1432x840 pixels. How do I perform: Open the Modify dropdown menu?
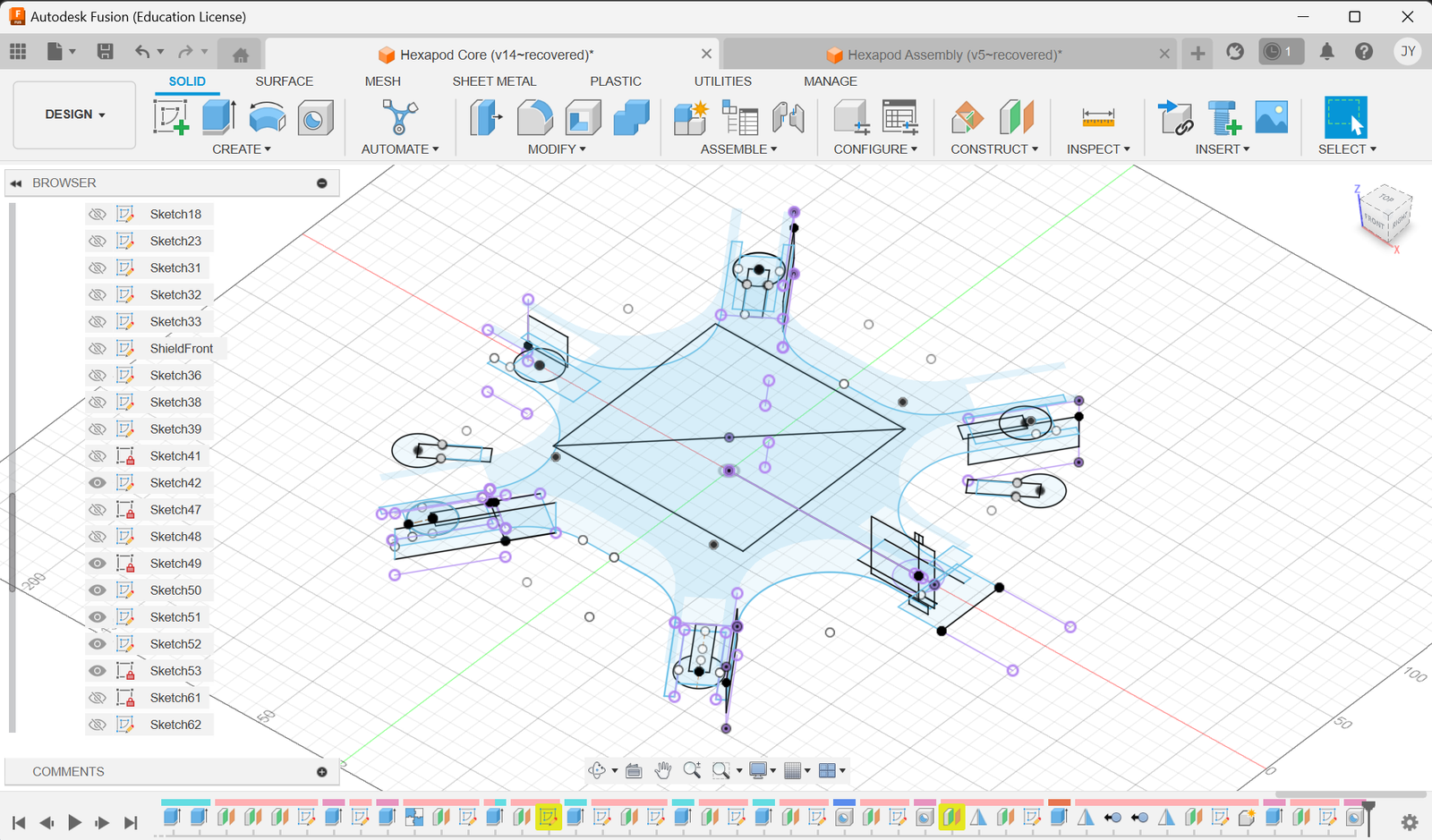pos(554,148)
